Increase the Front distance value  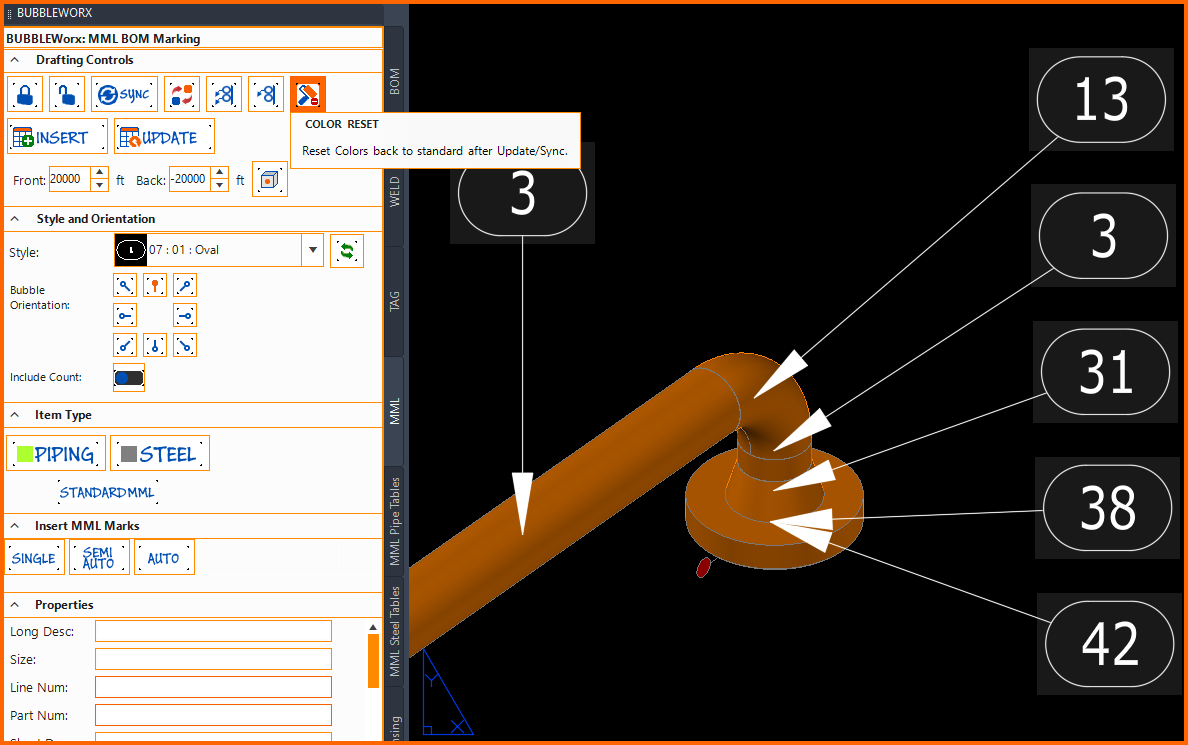coord(99,174)
